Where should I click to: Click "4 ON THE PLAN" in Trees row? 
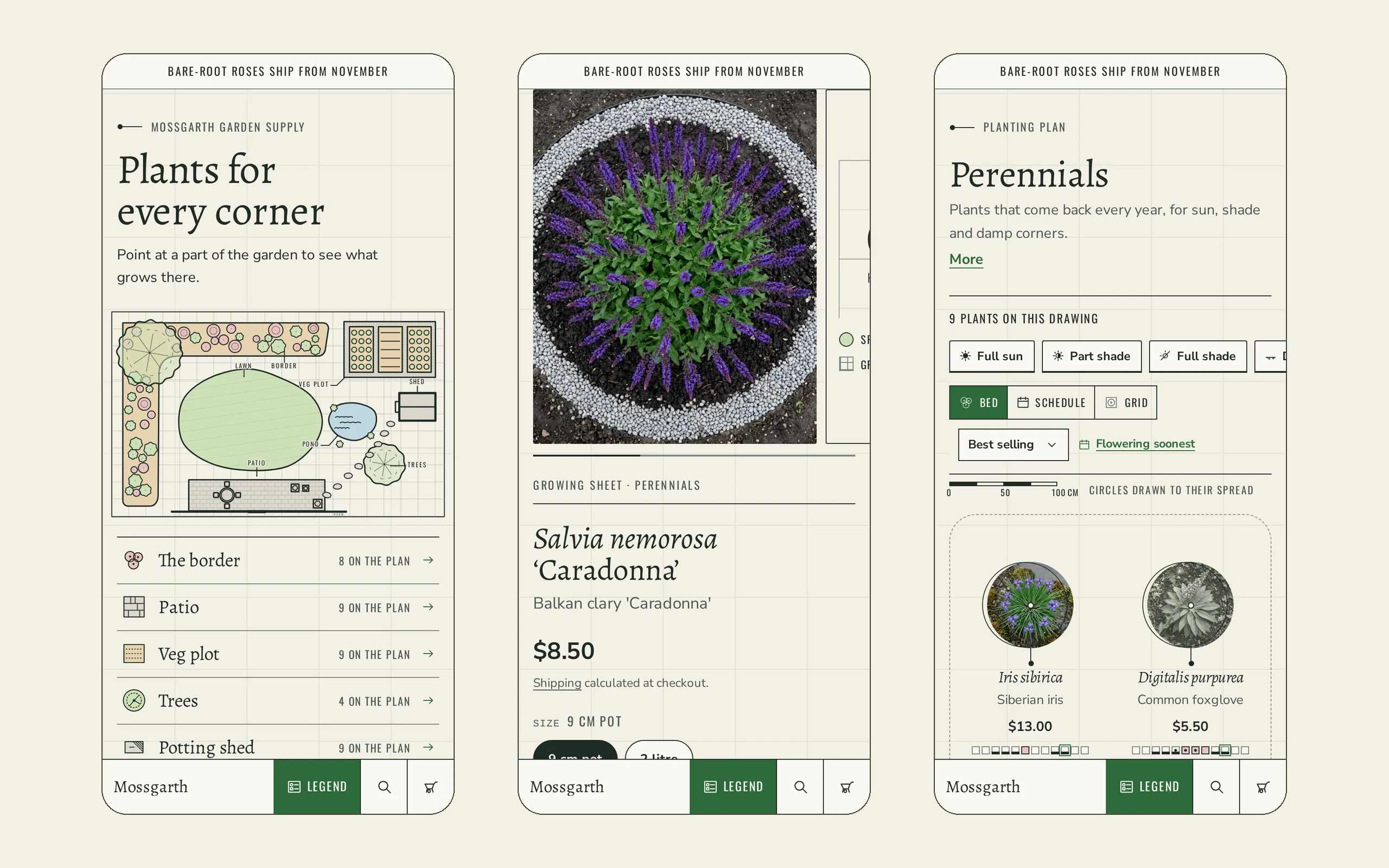tap(374, 701)
